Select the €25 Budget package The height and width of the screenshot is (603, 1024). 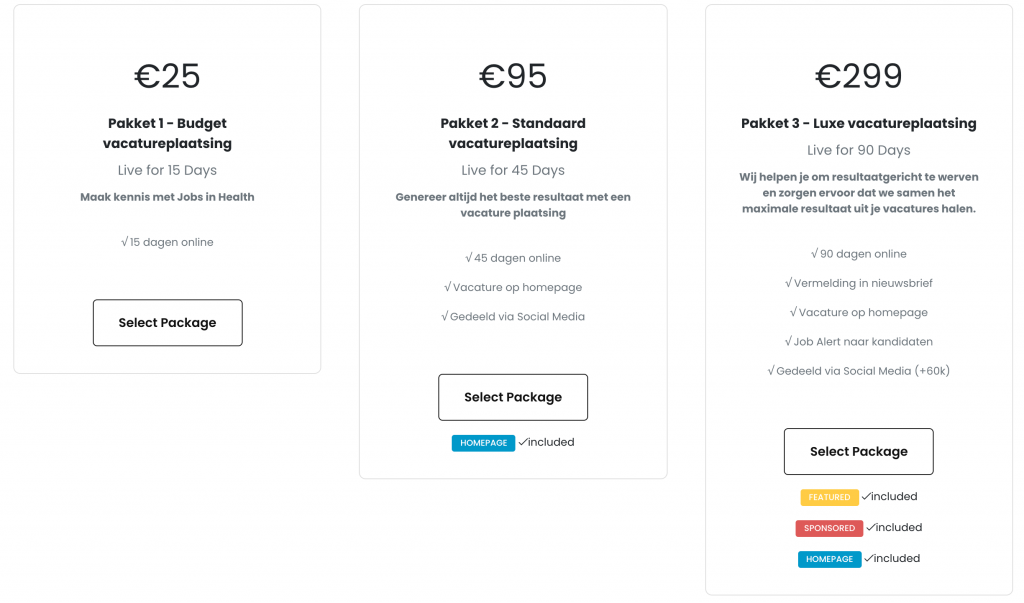coord(168,323)
